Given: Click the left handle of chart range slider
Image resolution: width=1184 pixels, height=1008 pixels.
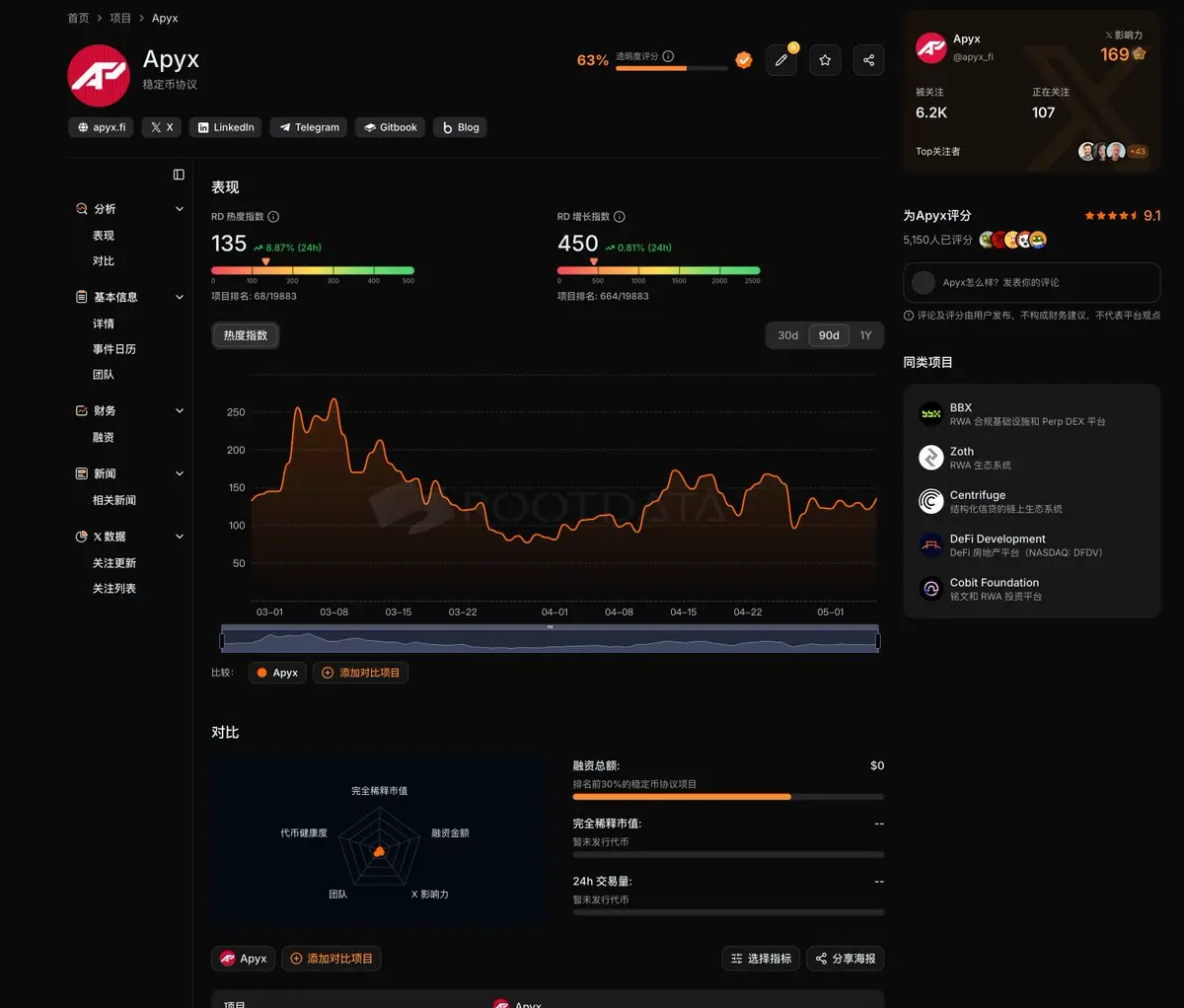Looking at the screenshot, I should tap(222, 642).
